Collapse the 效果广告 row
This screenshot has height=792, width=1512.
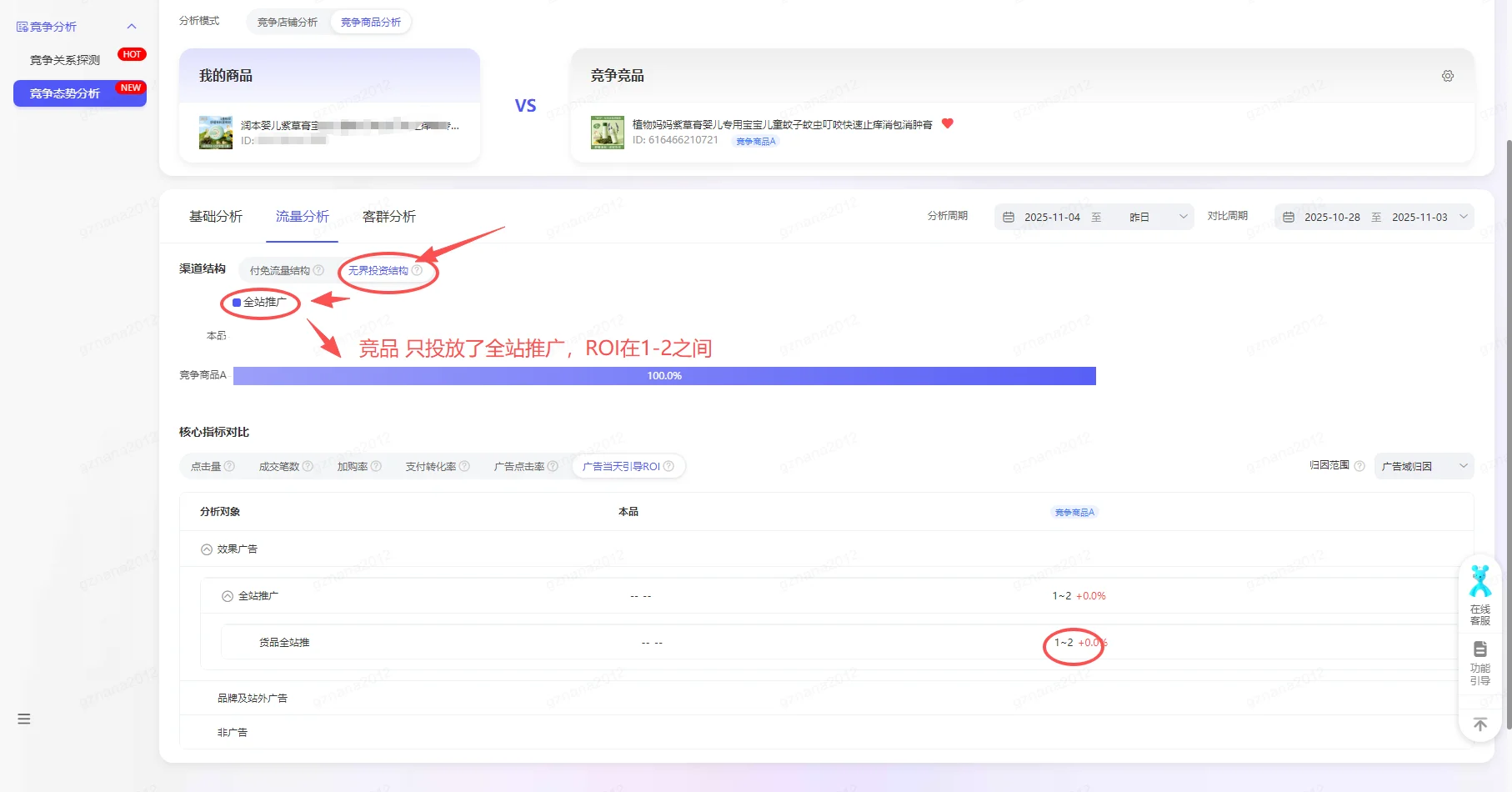pyautogui.click(x=207, y=549)
